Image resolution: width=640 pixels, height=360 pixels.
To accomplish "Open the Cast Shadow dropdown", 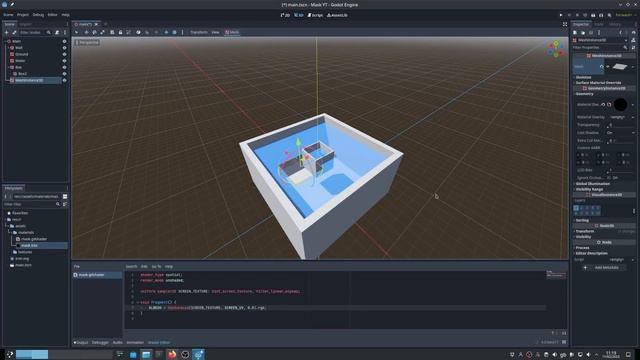I will coord(620,133).
